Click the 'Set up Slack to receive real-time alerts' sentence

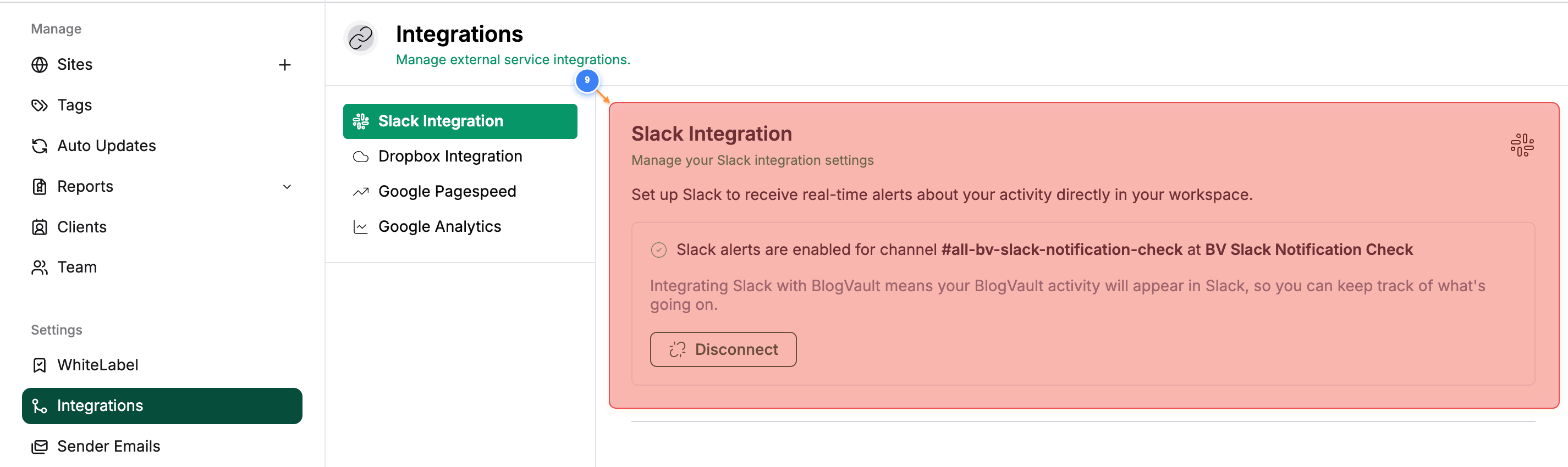942,195
